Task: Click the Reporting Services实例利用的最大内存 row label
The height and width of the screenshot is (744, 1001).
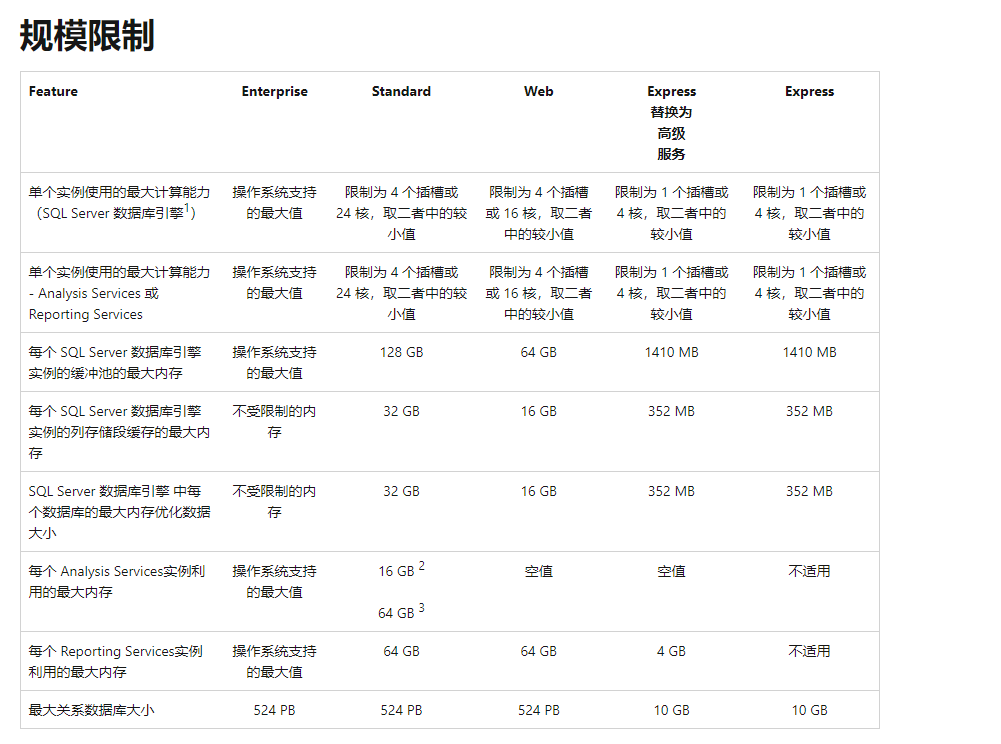Action: click(116, 661)
